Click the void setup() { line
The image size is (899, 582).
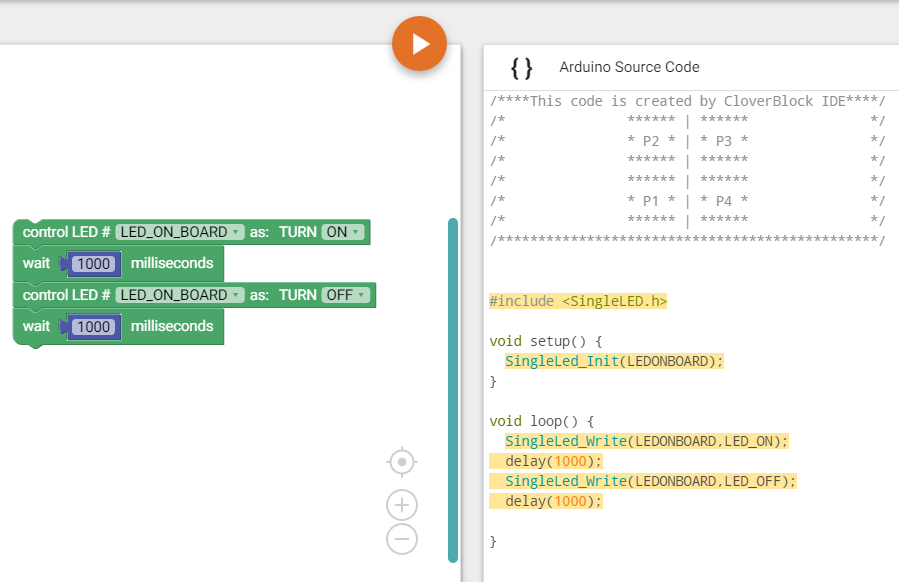546,341
